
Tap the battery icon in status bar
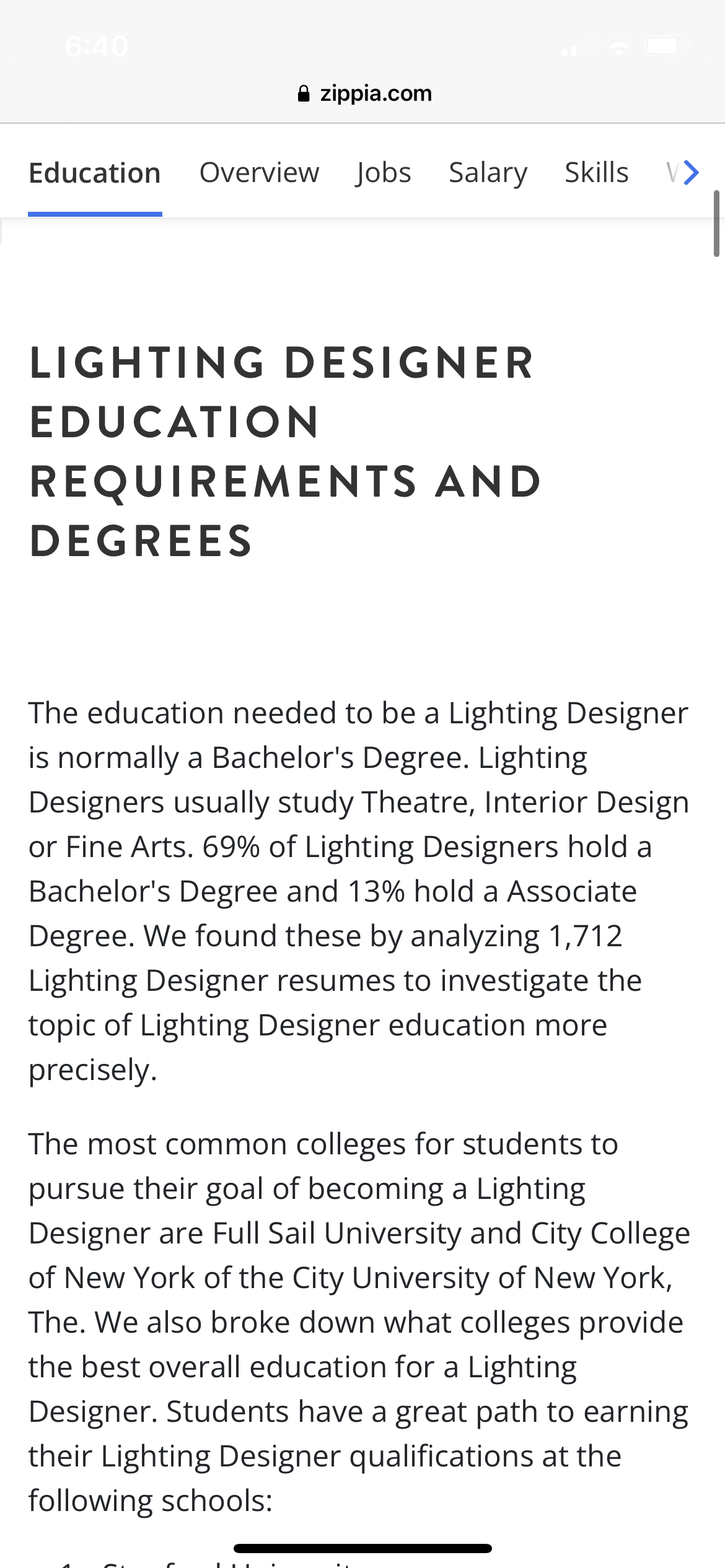coord(667,46)
